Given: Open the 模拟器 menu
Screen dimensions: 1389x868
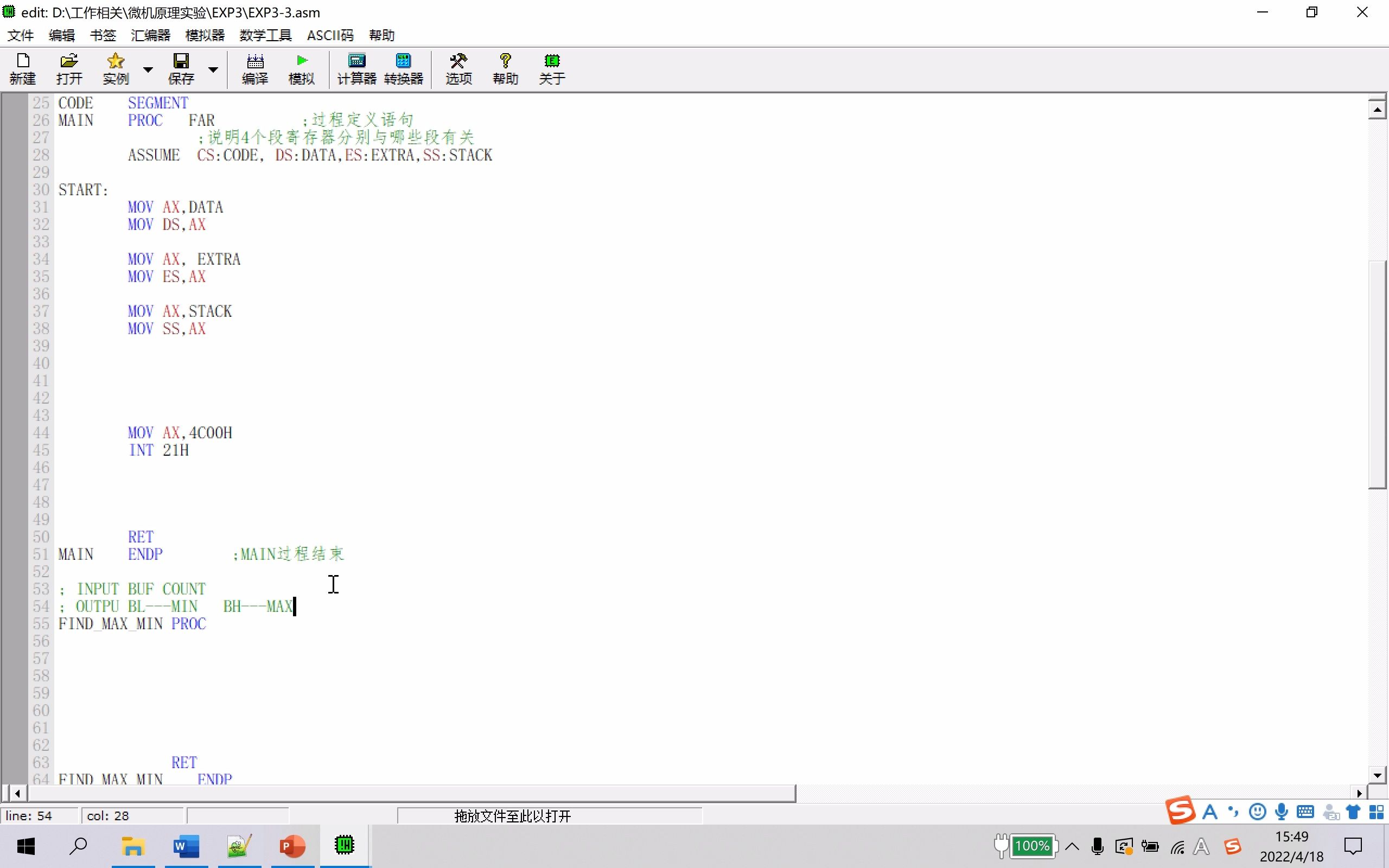Looking at the screenshot, I should coord(205,36).
